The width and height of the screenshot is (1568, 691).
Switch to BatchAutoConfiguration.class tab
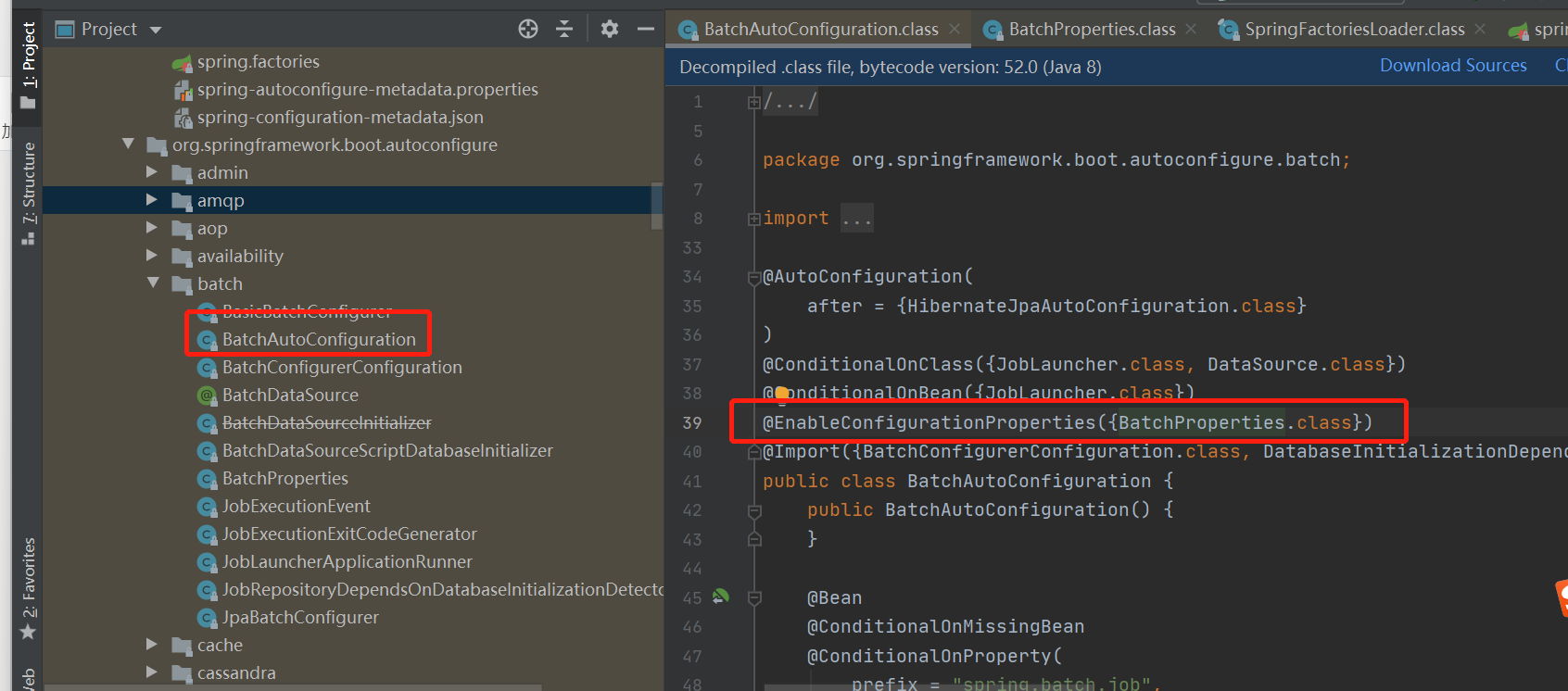[820, 29]
